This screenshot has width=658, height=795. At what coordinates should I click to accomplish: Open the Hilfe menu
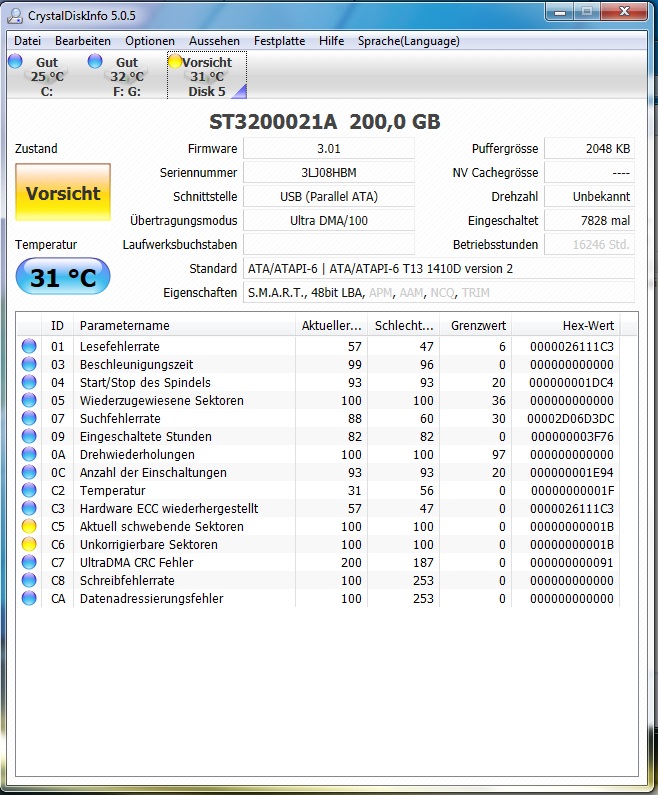332,41
